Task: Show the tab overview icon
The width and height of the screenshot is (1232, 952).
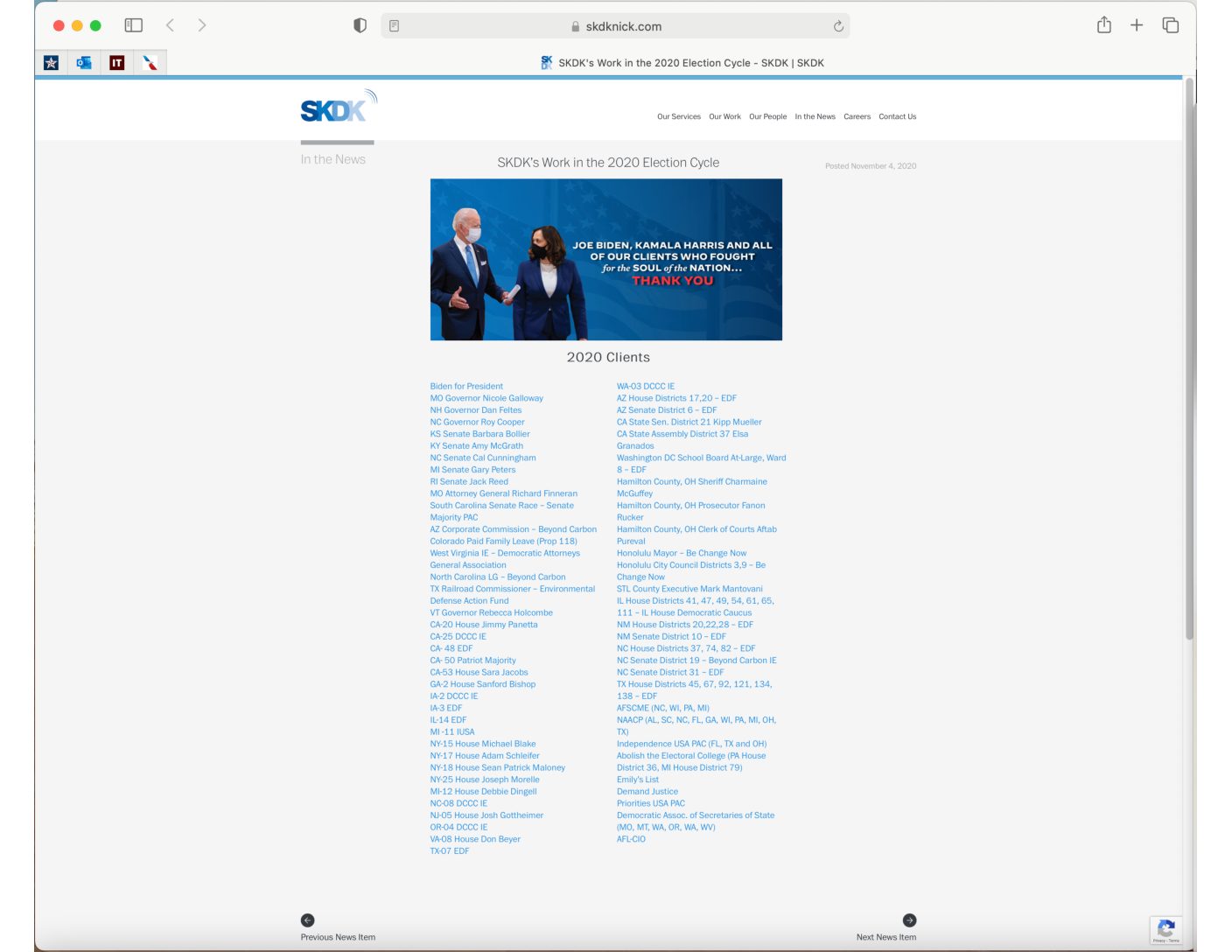Action: pos(1170,25)
